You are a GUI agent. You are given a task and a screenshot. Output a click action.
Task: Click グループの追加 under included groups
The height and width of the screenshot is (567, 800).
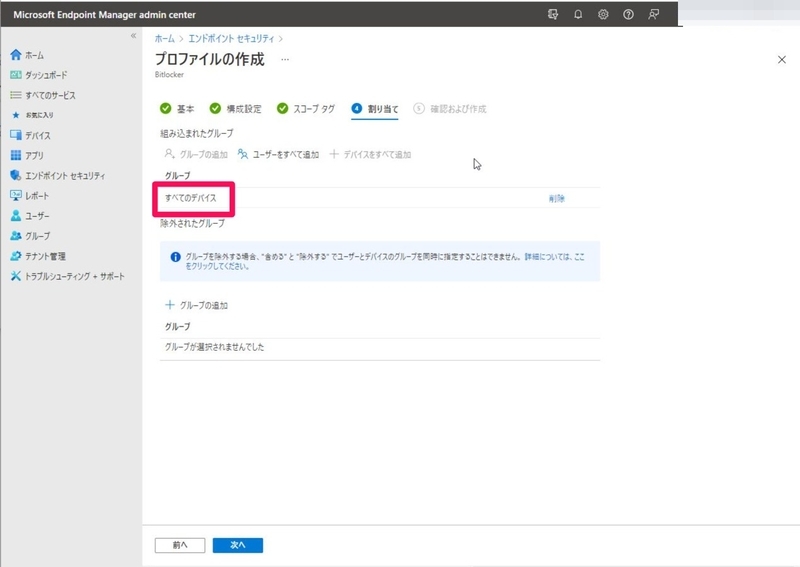tap(196, 154)
